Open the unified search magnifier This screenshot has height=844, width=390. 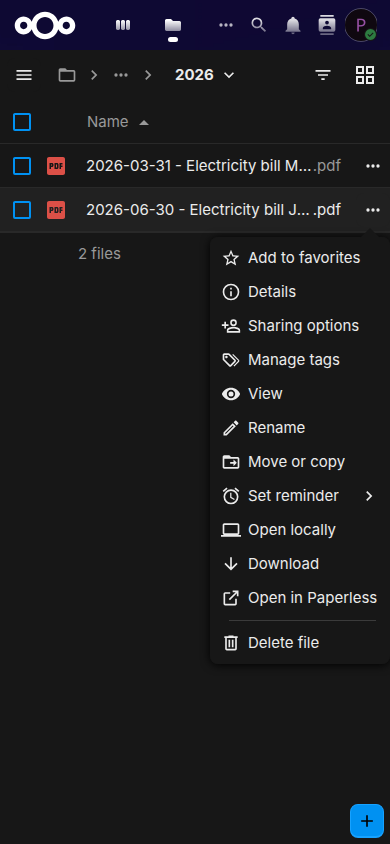[259, 25]
